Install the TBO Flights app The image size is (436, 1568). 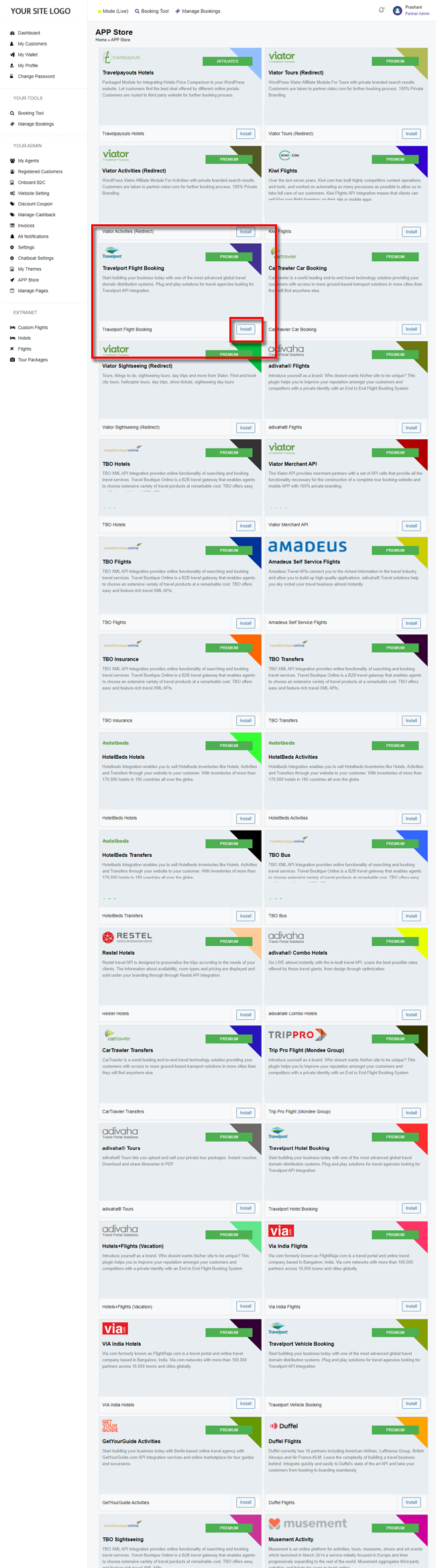(246, 623)
